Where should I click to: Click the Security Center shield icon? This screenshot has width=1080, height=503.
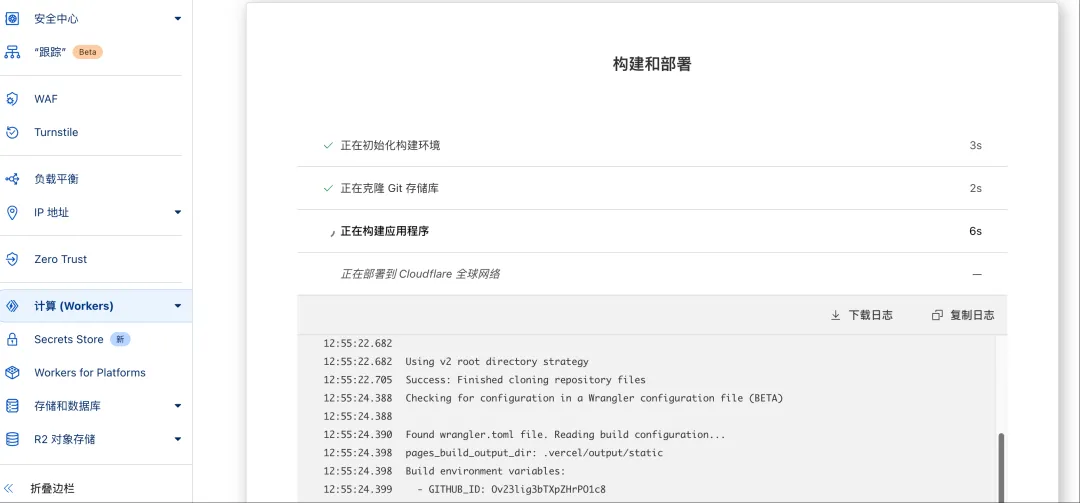(x=12, y=19)
